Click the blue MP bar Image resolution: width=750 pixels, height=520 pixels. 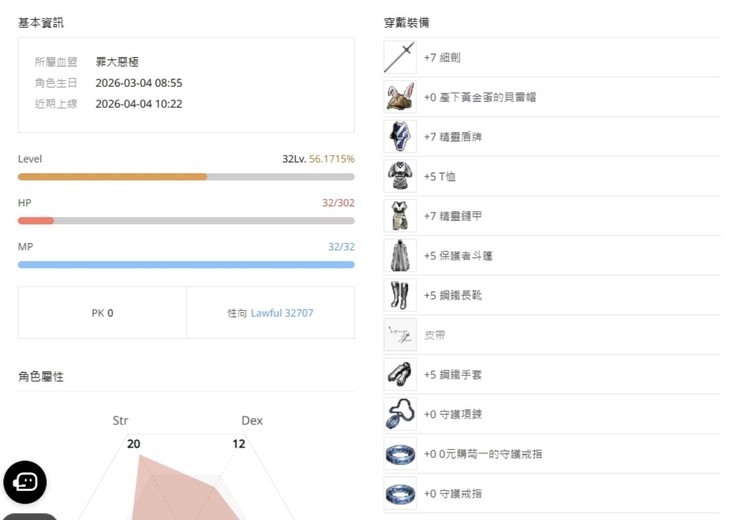pos(186,265)
